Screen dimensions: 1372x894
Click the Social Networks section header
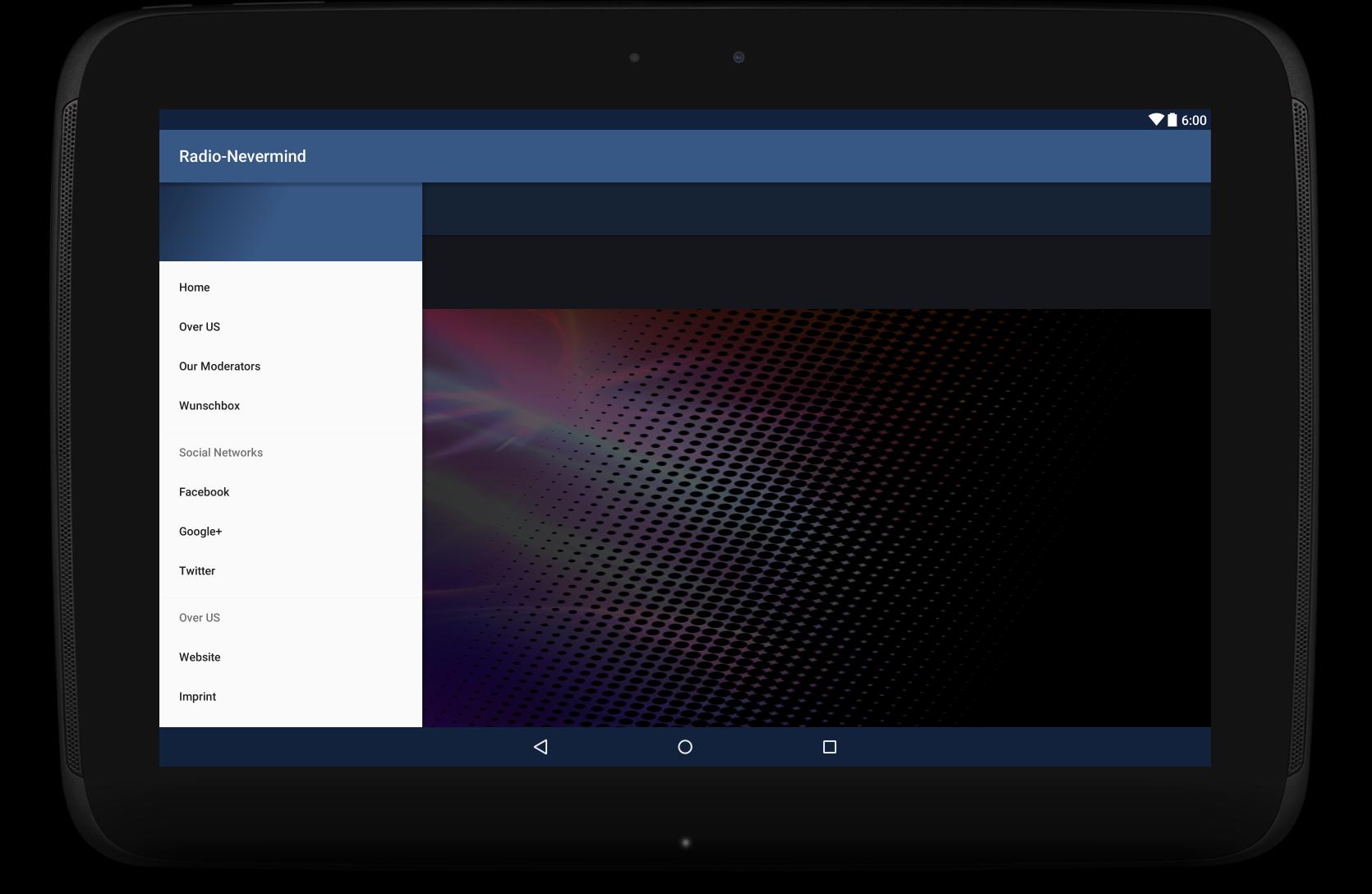(x=221, y=453)
